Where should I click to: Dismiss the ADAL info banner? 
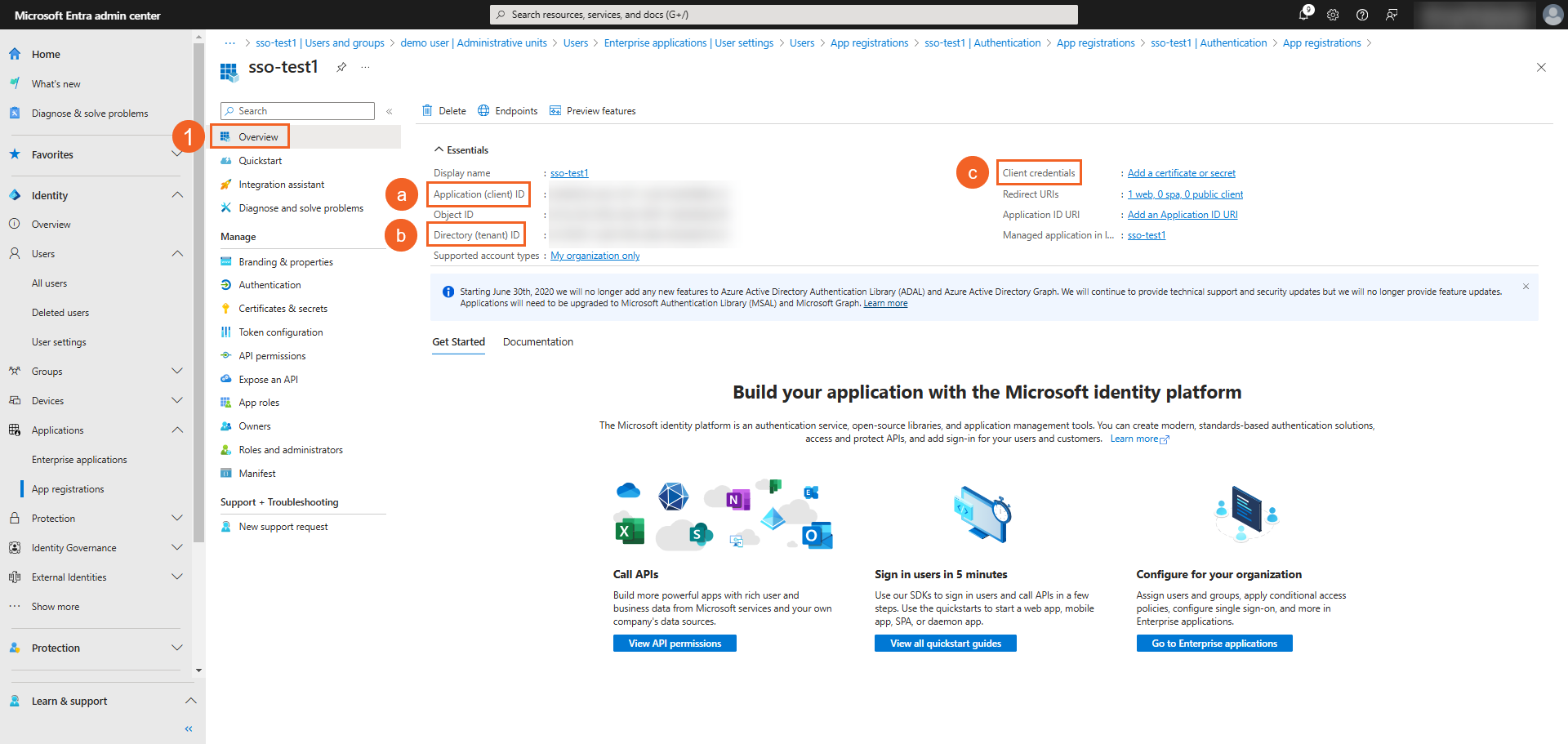pos(1526,287)
